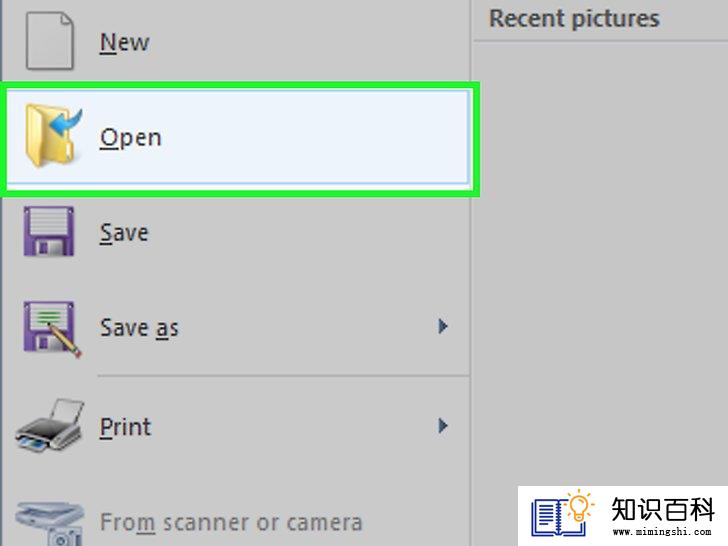This screenshot has width=728, height=546.
Task: Choose the Save menu entry text
Action: [124, 233]
